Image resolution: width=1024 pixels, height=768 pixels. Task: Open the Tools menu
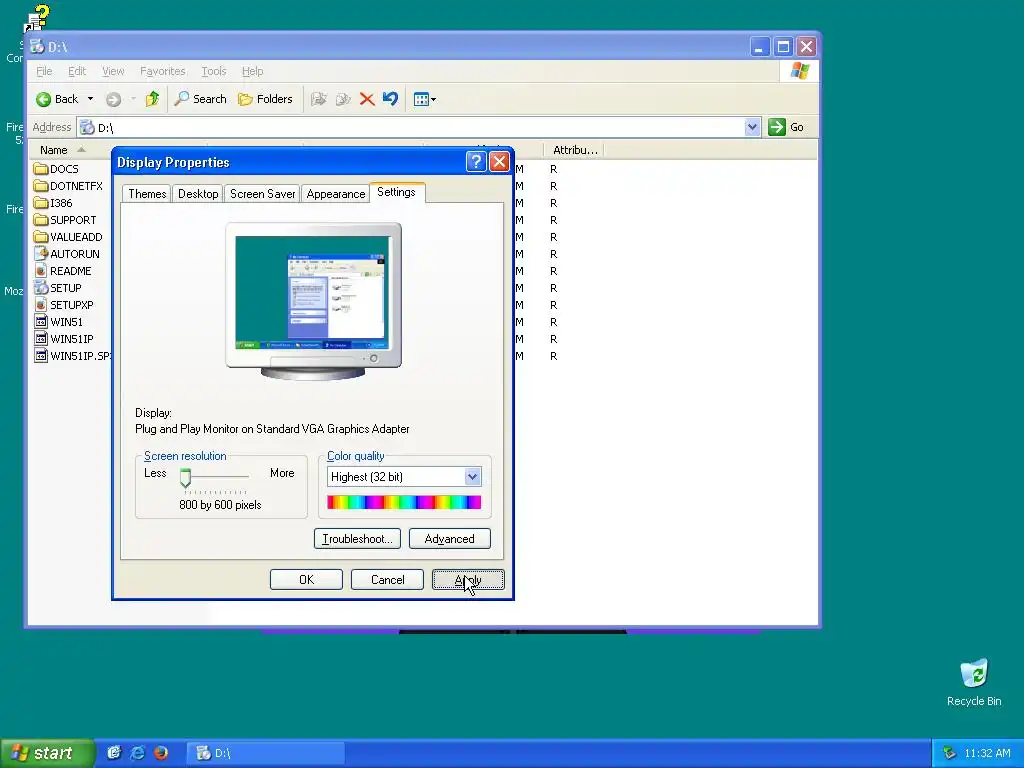pos(214,71)
